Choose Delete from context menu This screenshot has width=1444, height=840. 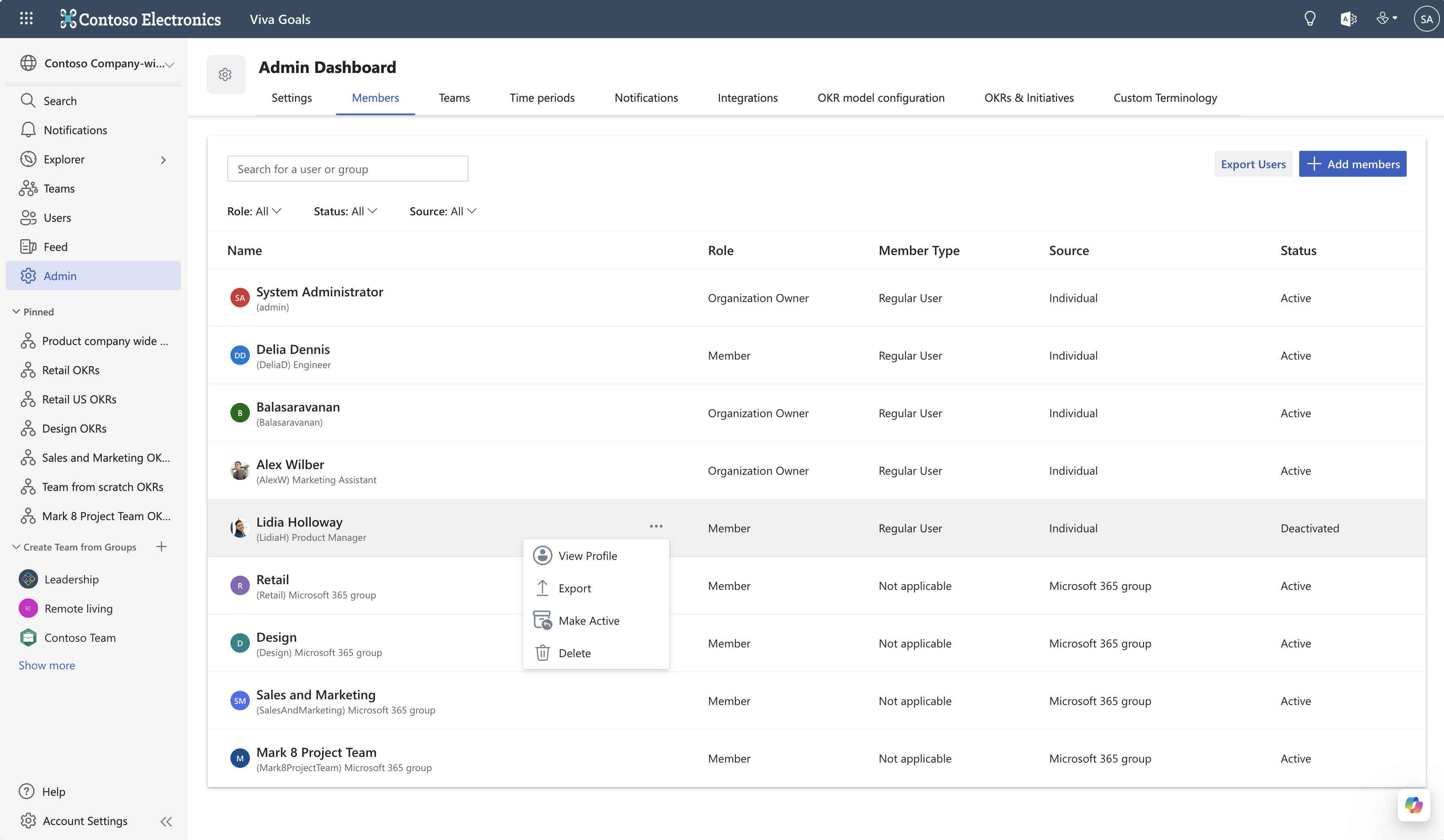(596, 654)
